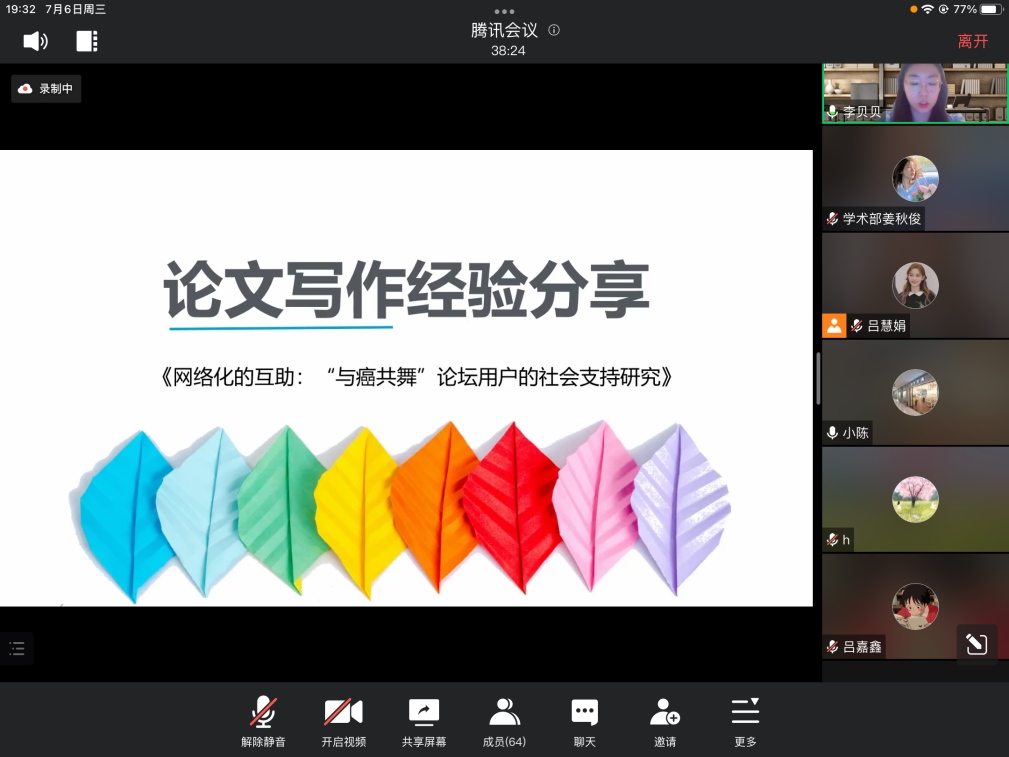1009x757 pixels.
Task: Click the 录制中 recording indicator
Action: (x=46, y=89)
